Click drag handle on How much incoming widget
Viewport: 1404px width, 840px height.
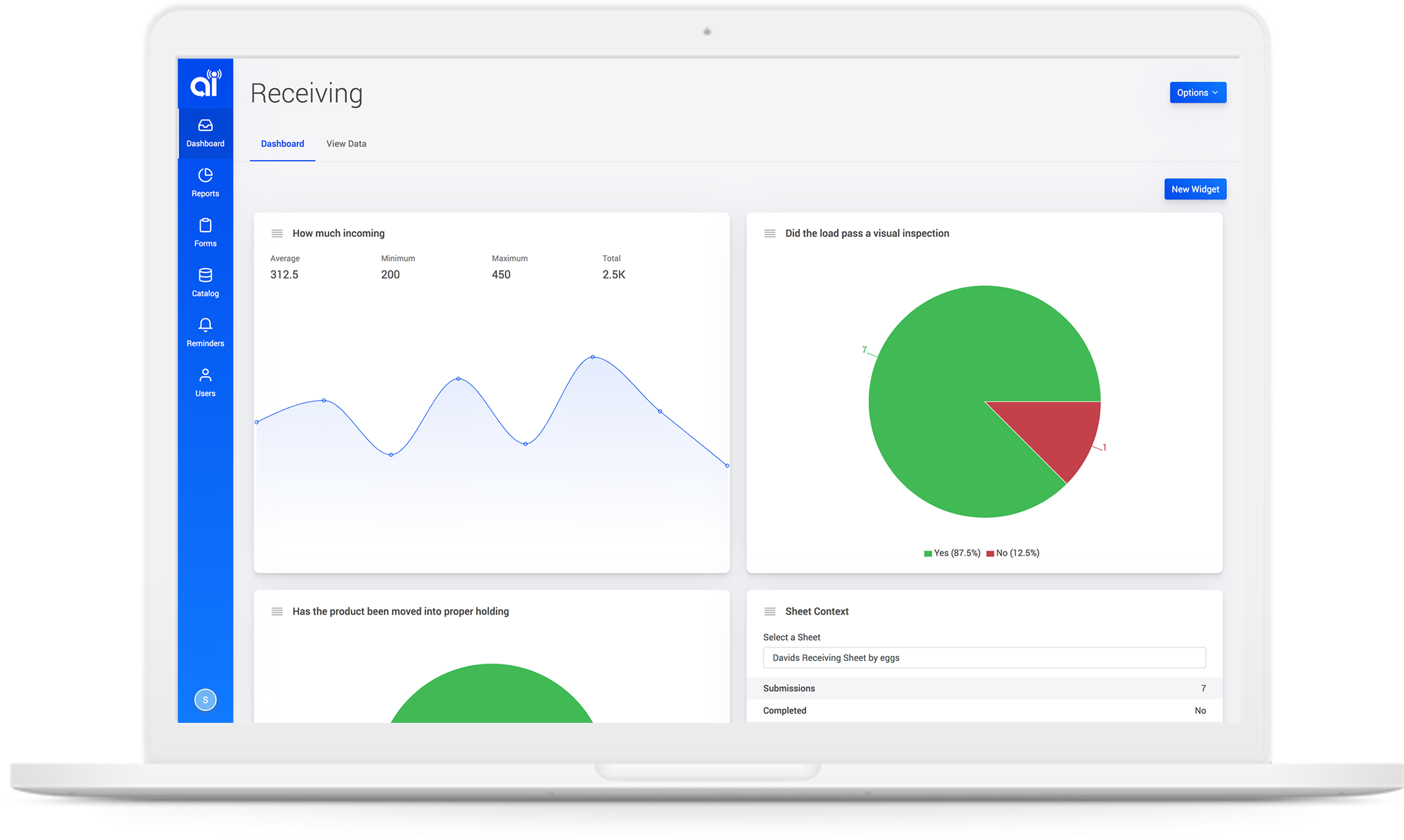pos(277,234)
